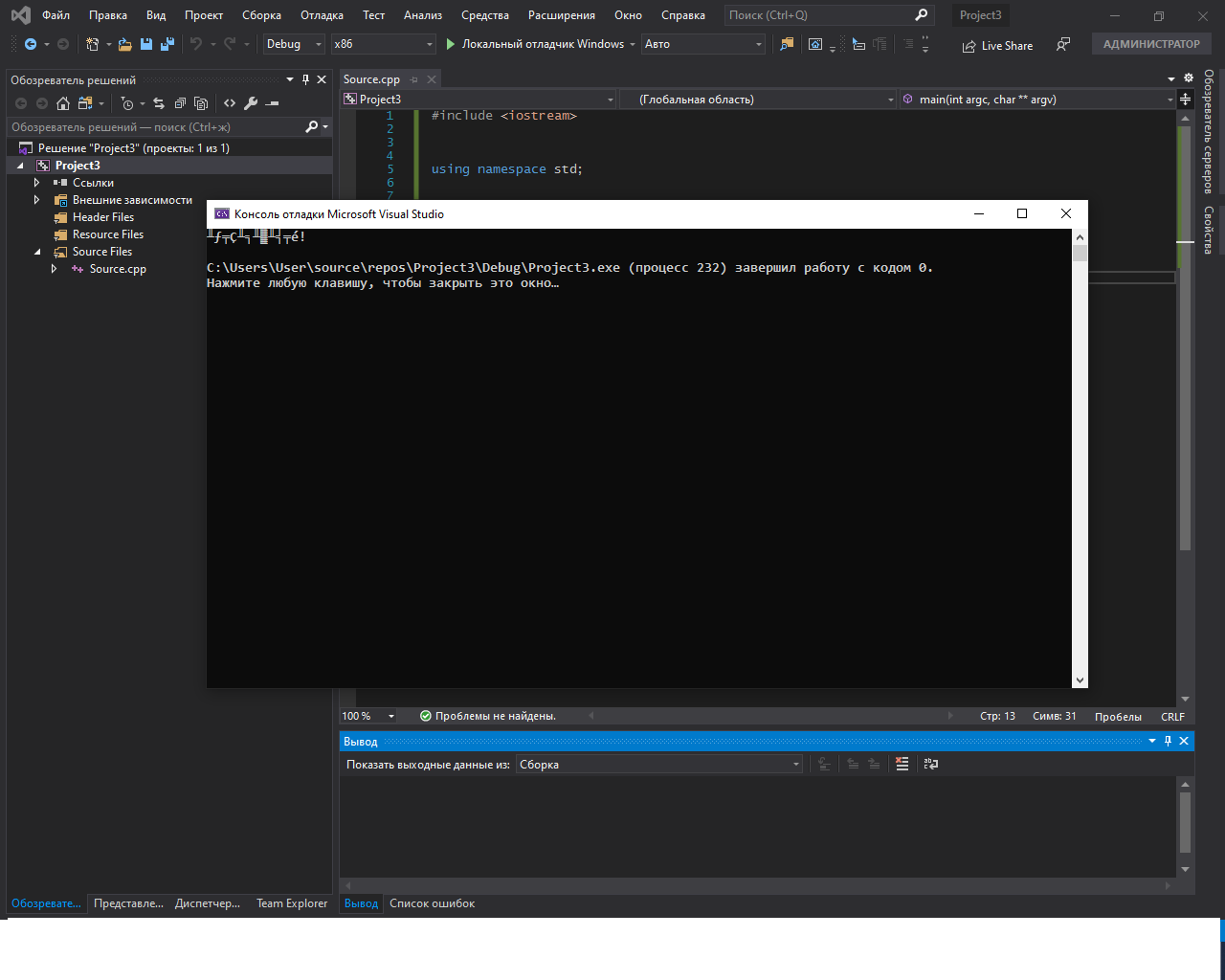Open the 100 % zoom dropdown
Screen dimensions: 1225x980
click(368, 716)
